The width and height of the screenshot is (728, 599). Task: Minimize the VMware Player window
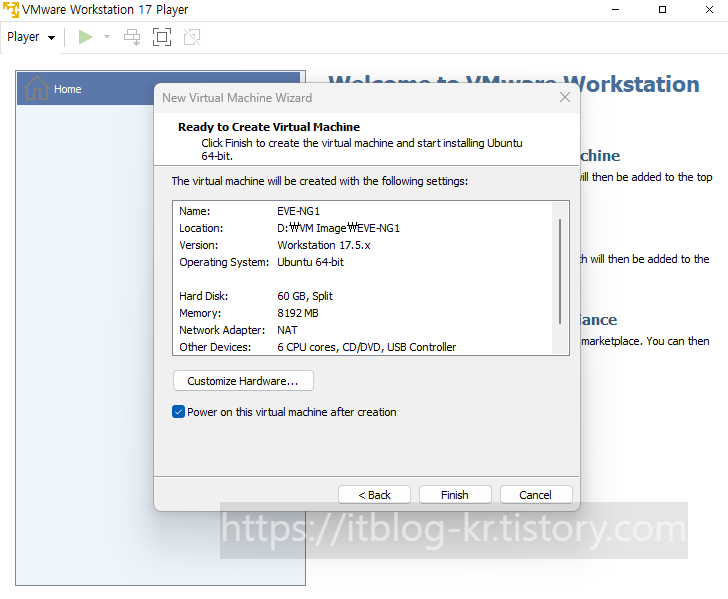click(616, 10)
